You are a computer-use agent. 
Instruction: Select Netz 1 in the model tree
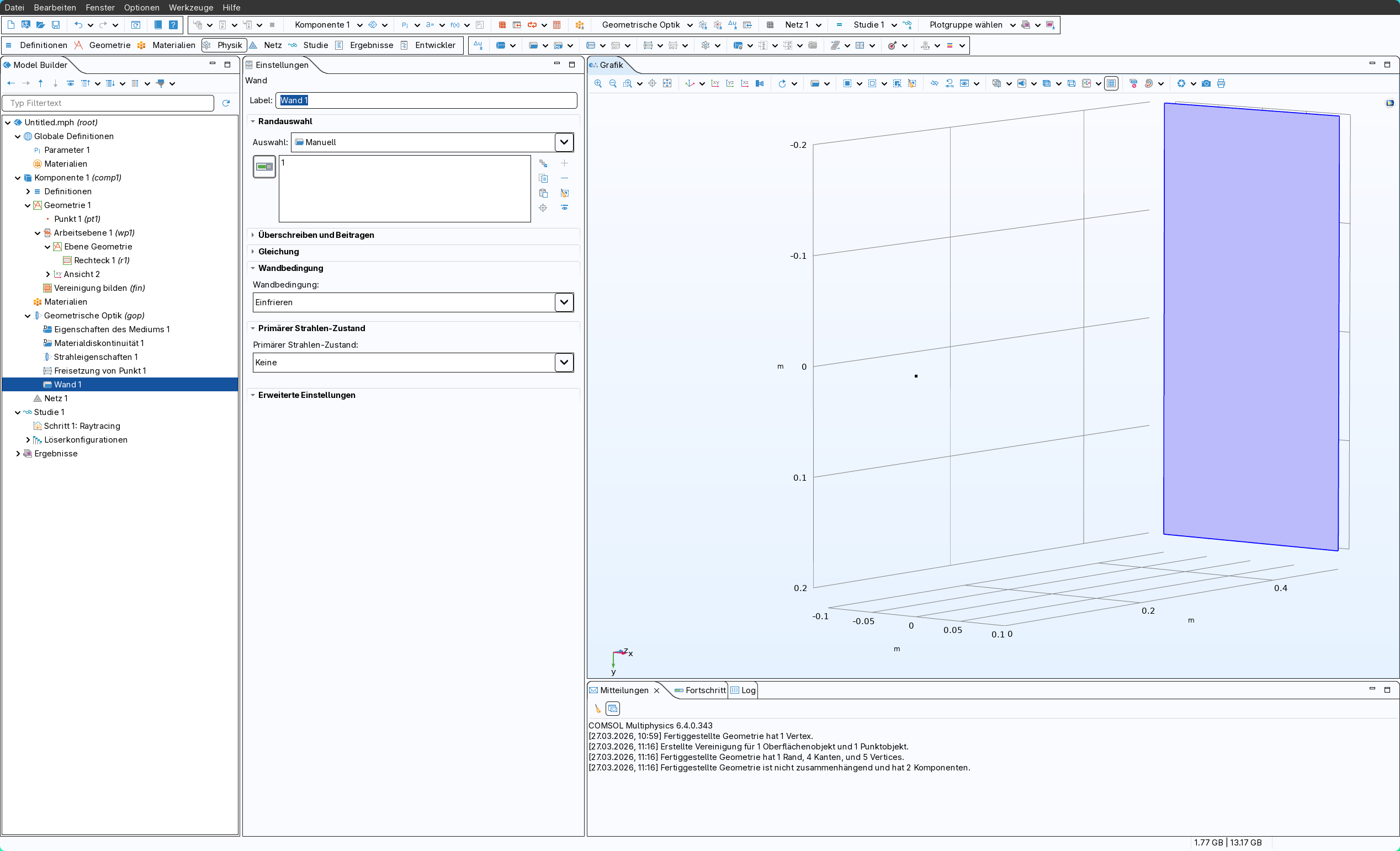tap(56, 398)
